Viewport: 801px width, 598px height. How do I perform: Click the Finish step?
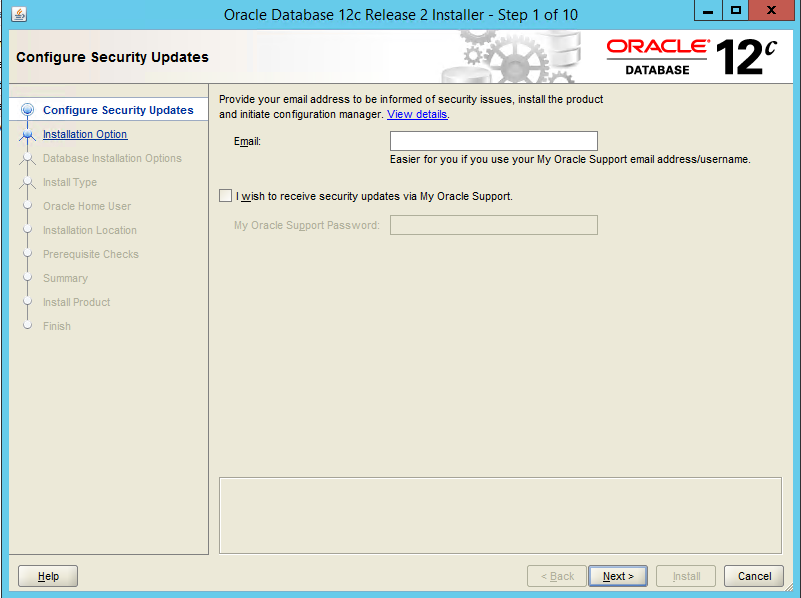(x=57, y=326)
